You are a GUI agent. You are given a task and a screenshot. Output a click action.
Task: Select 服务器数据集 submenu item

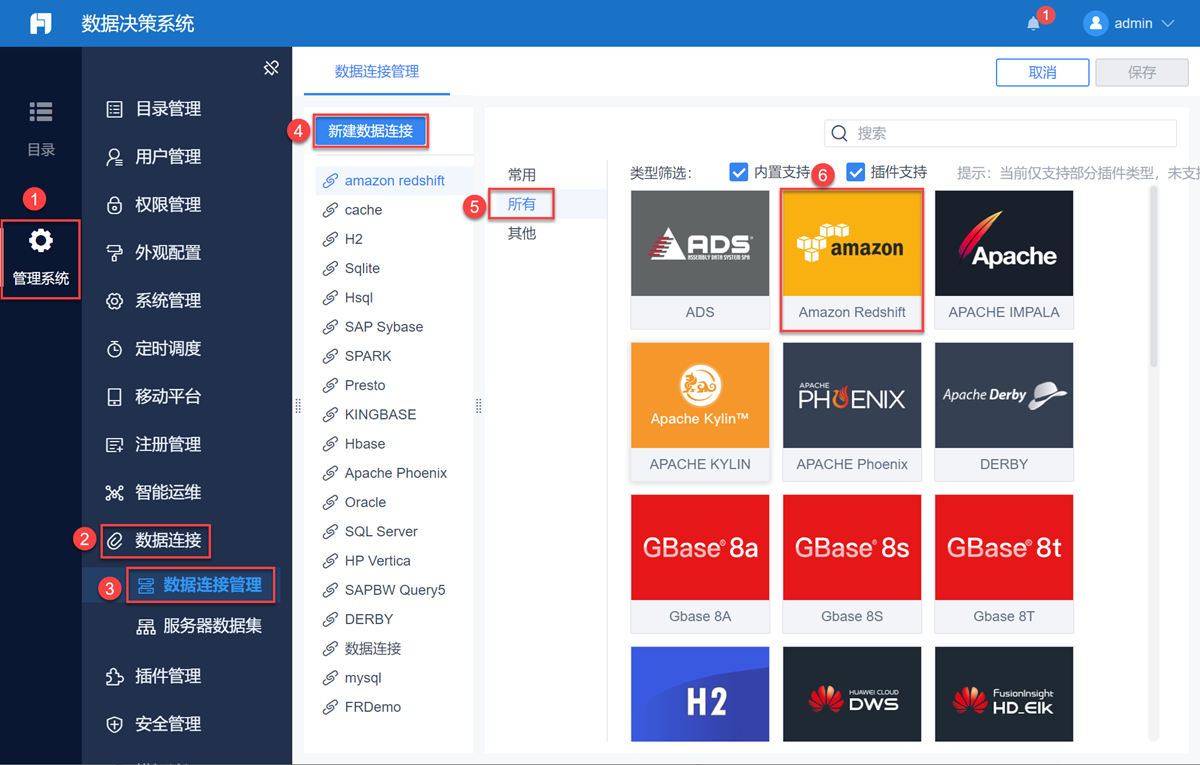[199, 627]
